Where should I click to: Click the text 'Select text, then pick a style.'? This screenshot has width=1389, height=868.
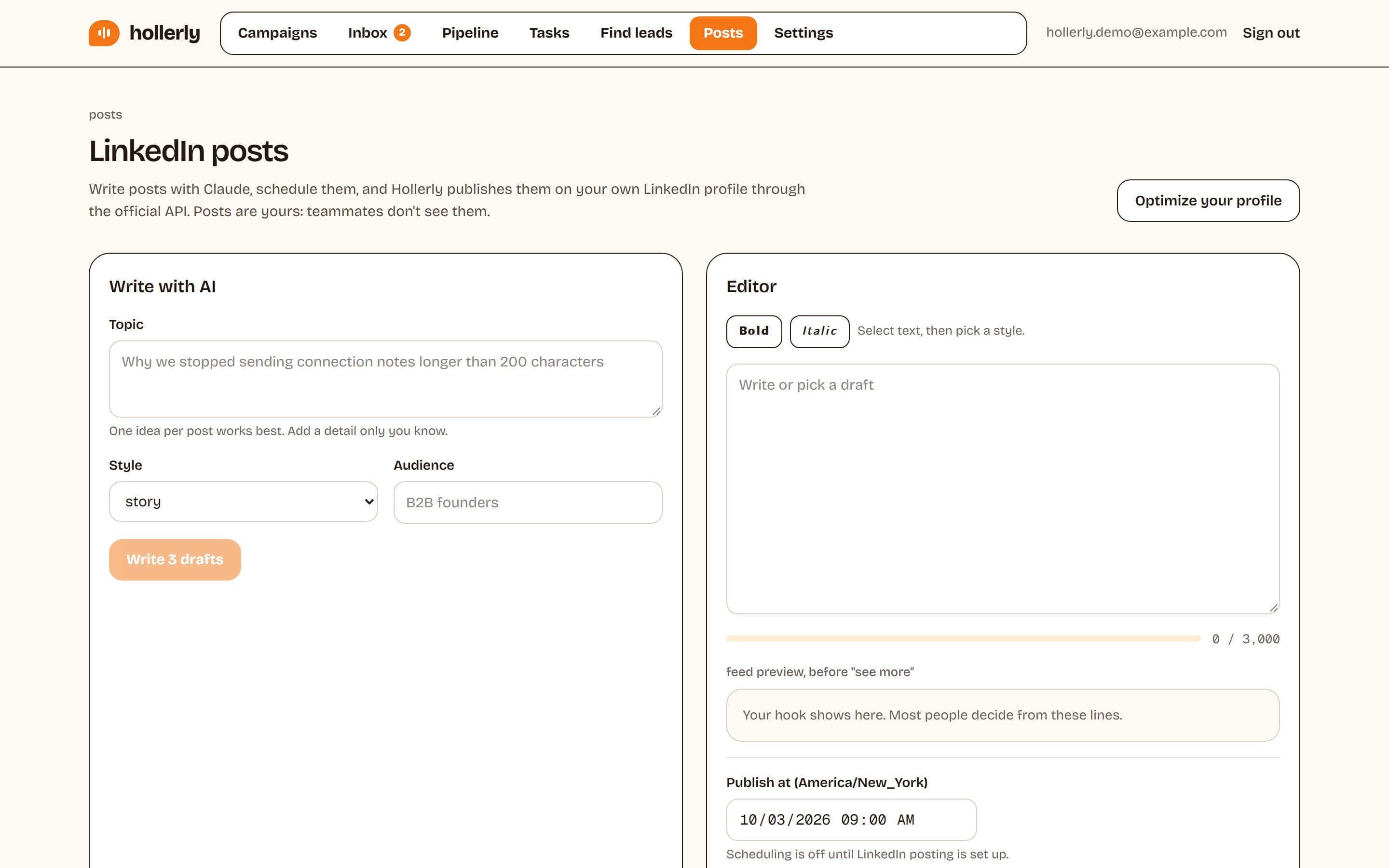(x=941, y=331)
